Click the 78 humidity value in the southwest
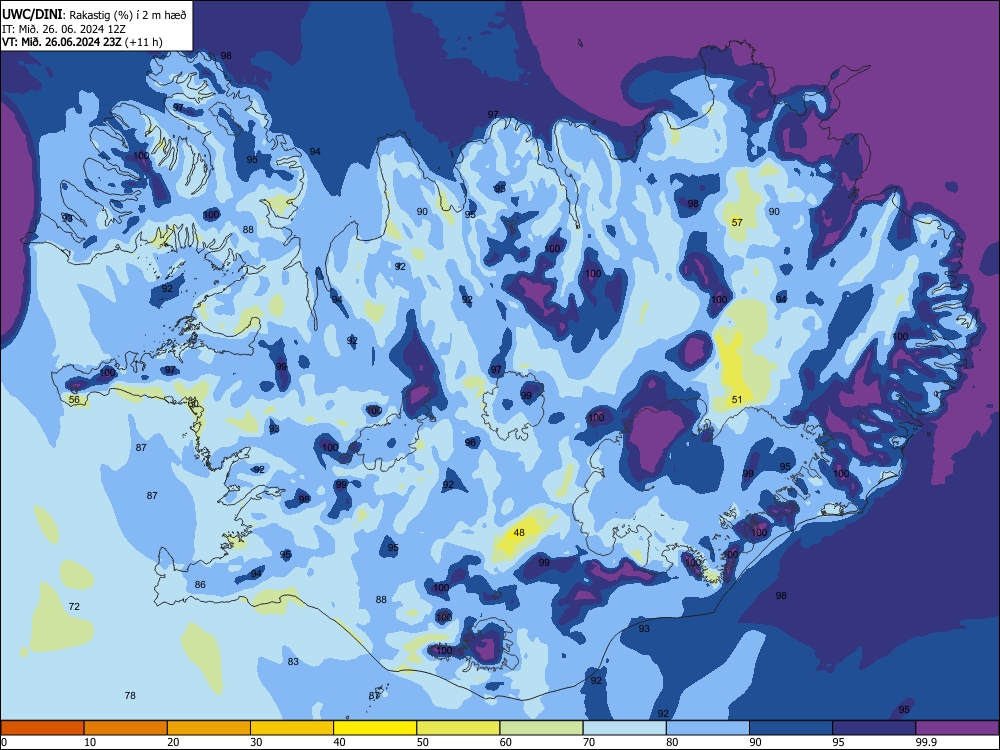 (x=130, y=696)
